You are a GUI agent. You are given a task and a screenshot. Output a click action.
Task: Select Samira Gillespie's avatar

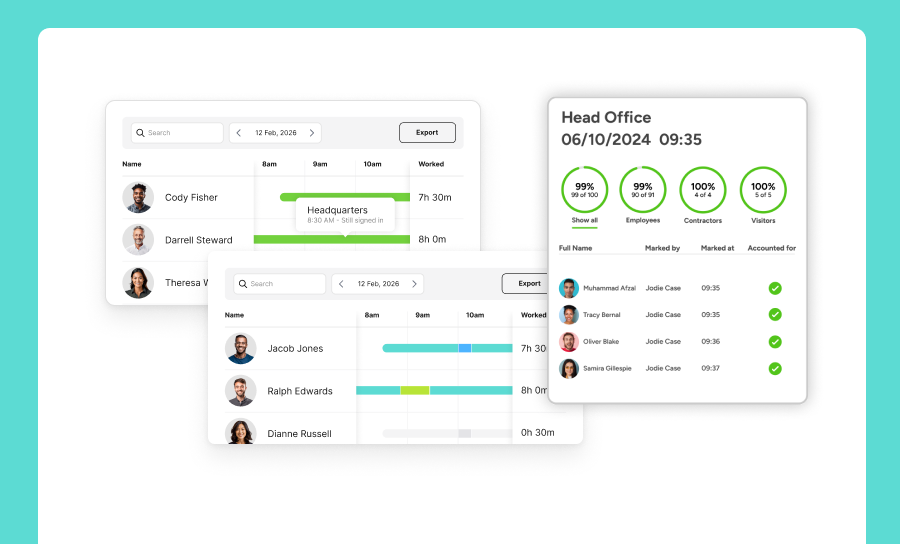[x=569, y=368]
